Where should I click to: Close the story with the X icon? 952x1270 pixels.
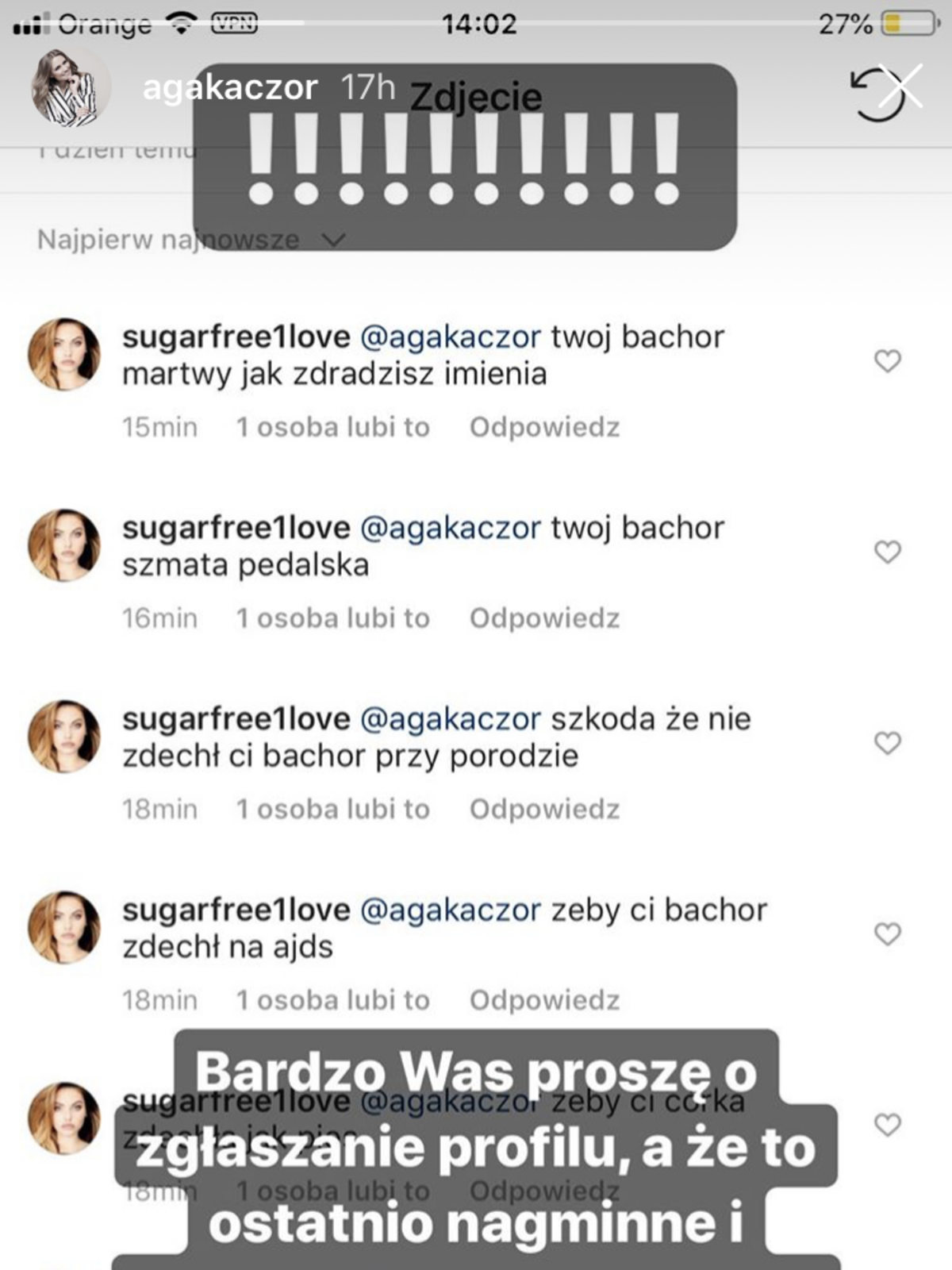(901, 87)
